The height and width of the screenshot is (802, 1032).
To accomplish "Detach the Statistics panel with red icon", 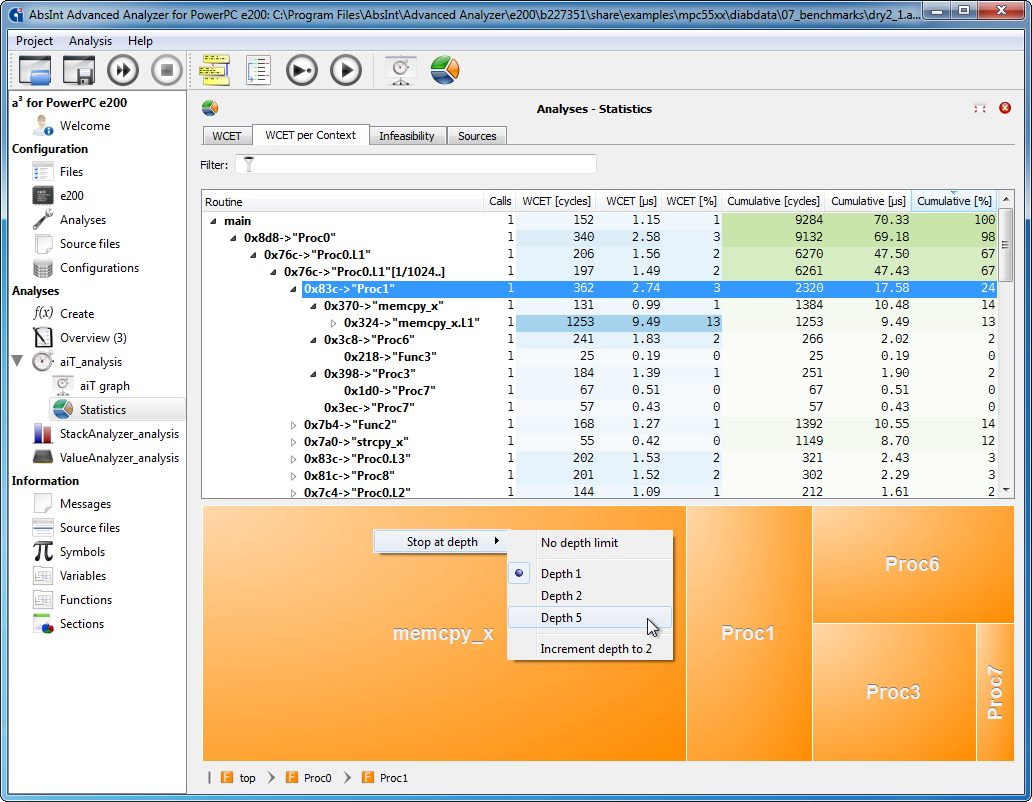I will point(980,108).
